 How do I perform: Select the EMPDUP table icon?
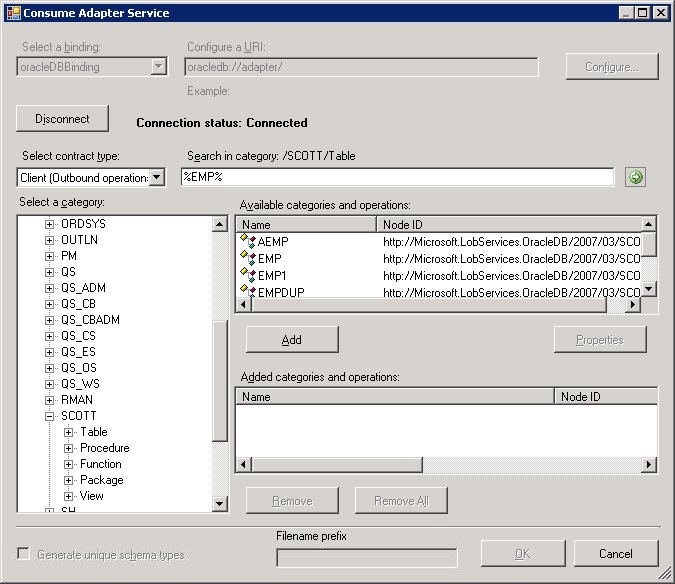coord(248,290)
